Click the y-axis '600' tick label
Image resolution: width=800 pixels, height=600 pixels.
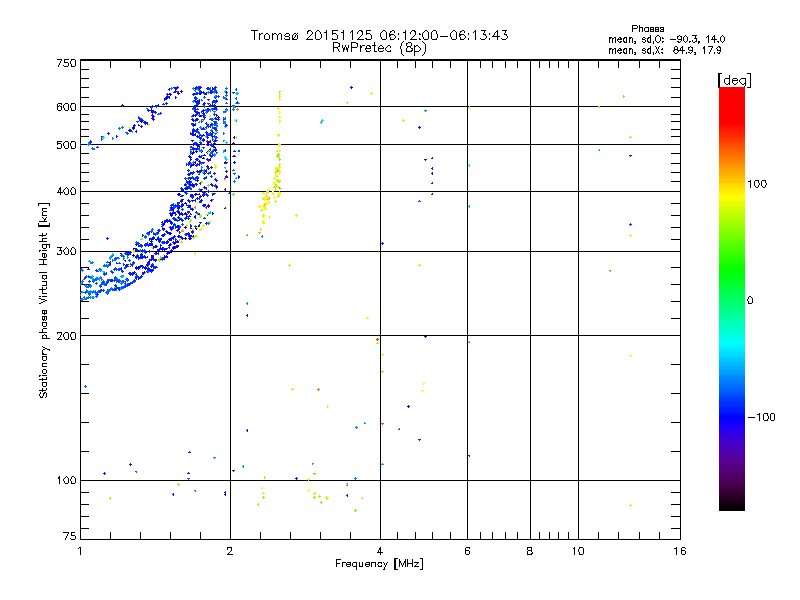67,107
